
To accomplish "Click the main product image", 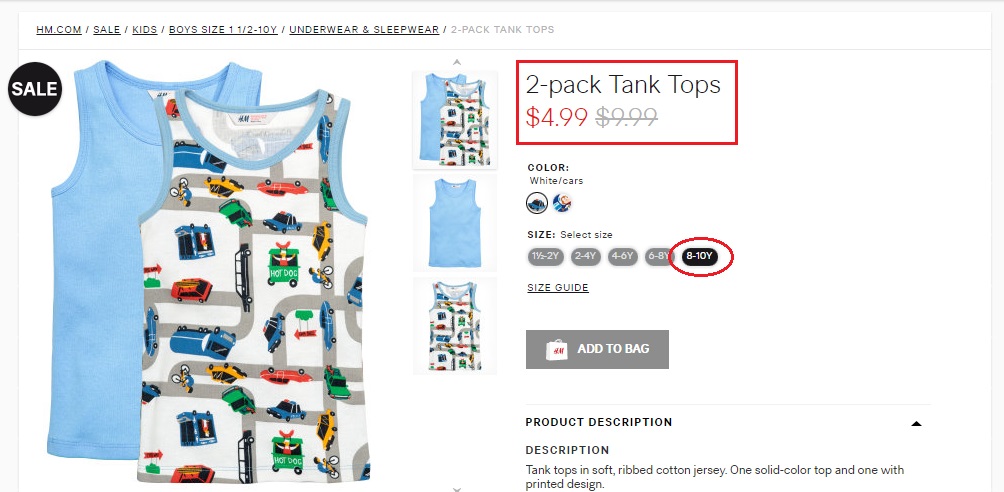I will point(210,270).
